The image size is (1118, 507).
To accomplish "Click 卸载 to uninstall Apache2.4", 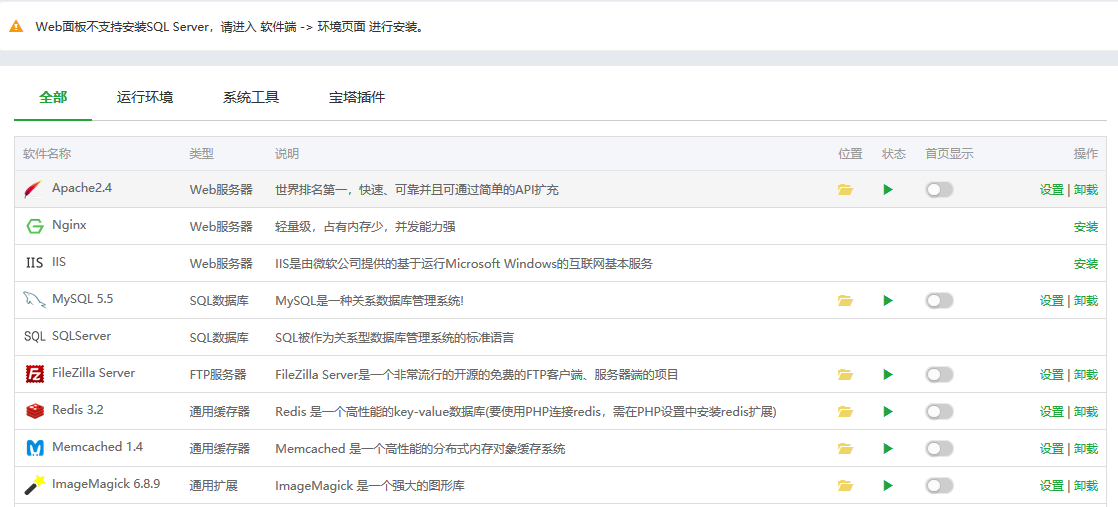I will click(x=1086, y=190).
